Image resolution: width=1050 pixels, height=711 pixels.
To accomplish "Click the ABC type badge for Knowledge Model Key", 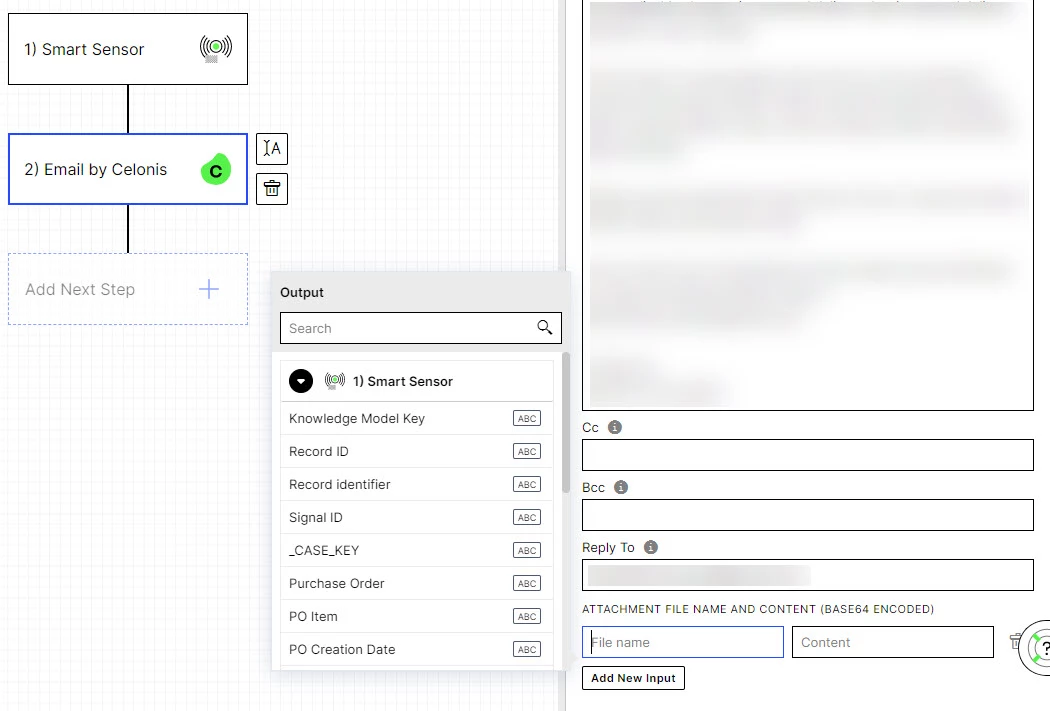I will point(527,418).
